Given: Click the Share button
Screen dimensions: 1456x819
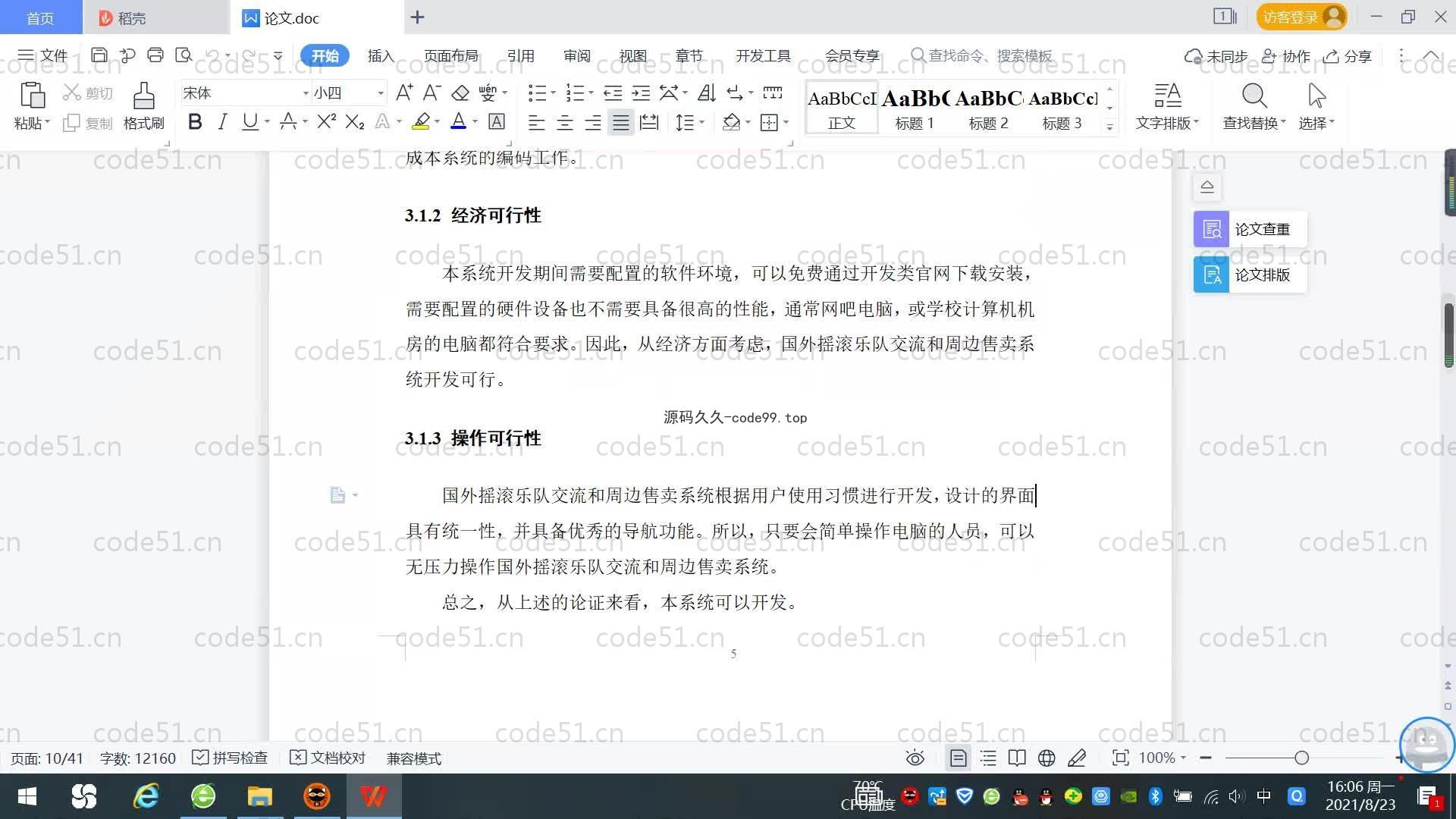Looking at the screenshot, I should click(1348, 56).
